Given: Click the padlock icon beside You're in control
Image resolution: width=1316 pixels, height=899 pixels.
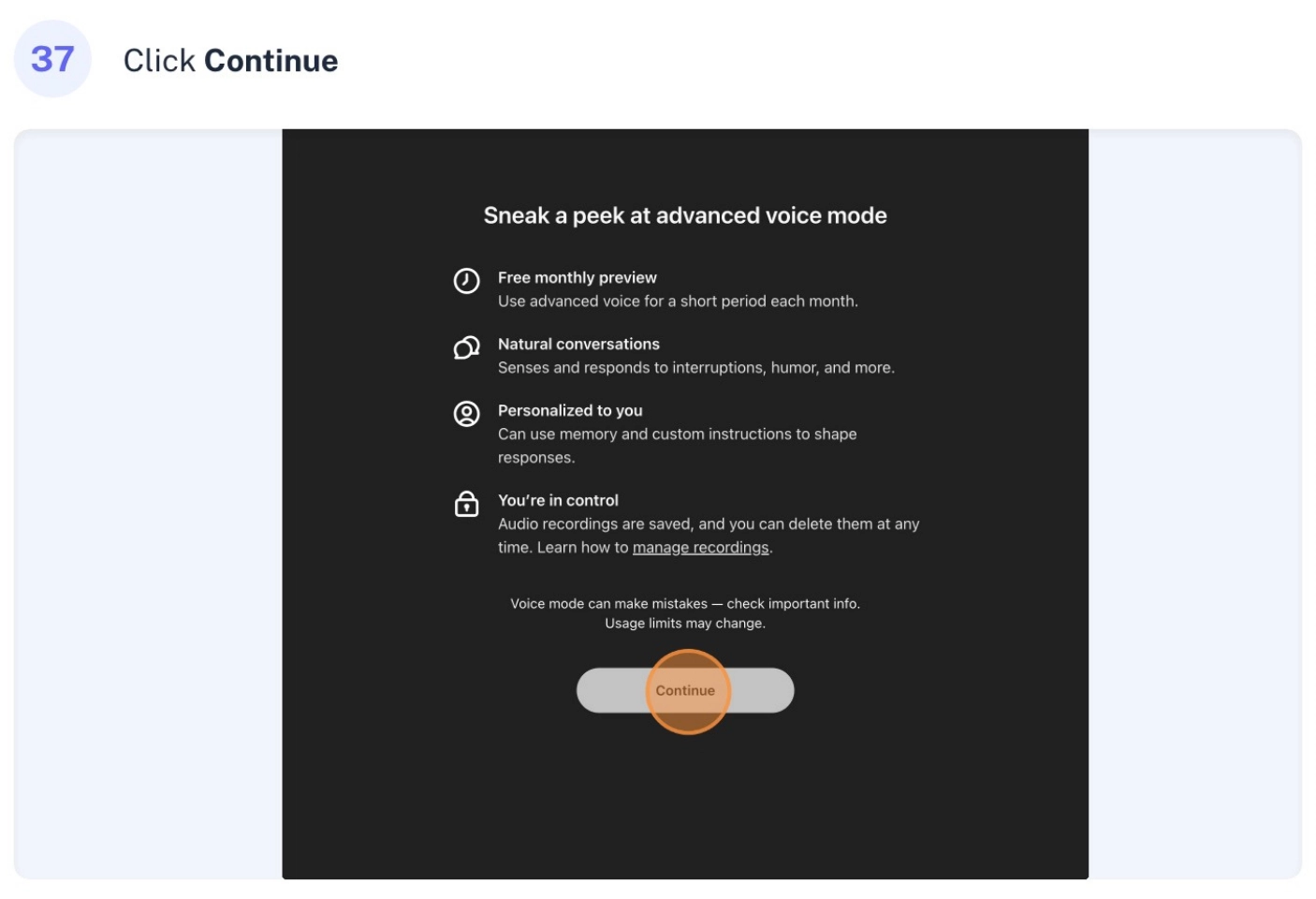Looking at the screenshot, I should pyautogui.click(x=466, y=504).
